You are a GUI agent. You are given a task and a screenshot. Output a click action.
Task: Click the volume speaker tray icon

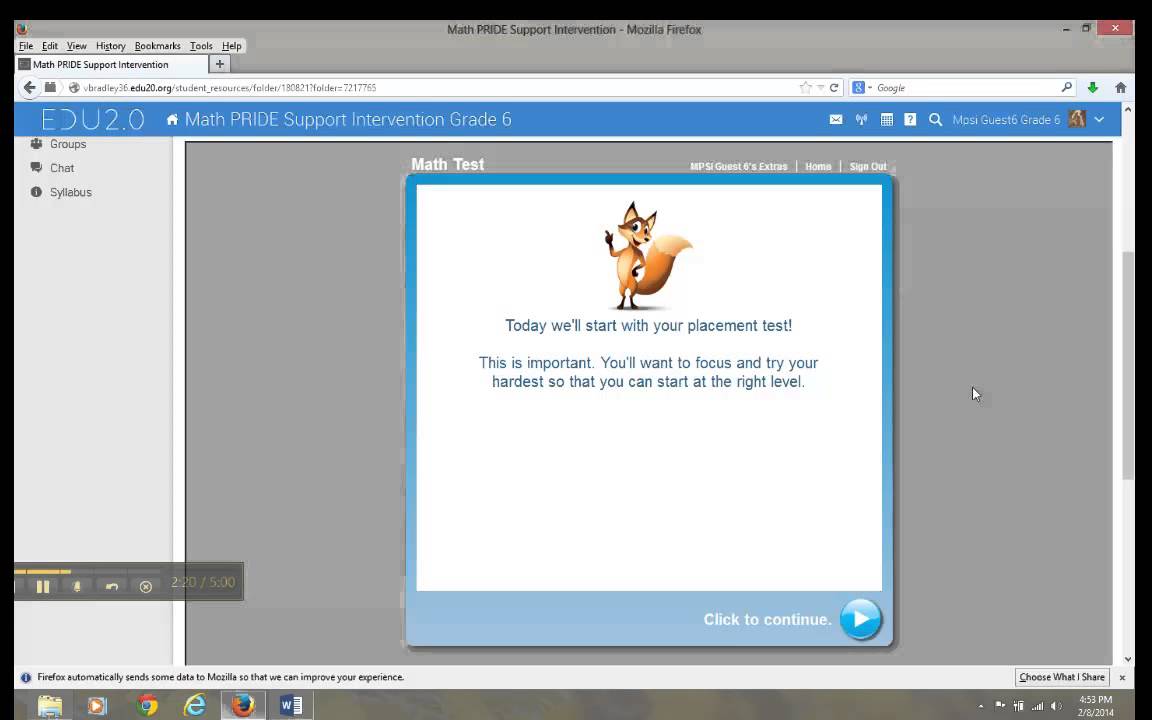(1056, 707)
